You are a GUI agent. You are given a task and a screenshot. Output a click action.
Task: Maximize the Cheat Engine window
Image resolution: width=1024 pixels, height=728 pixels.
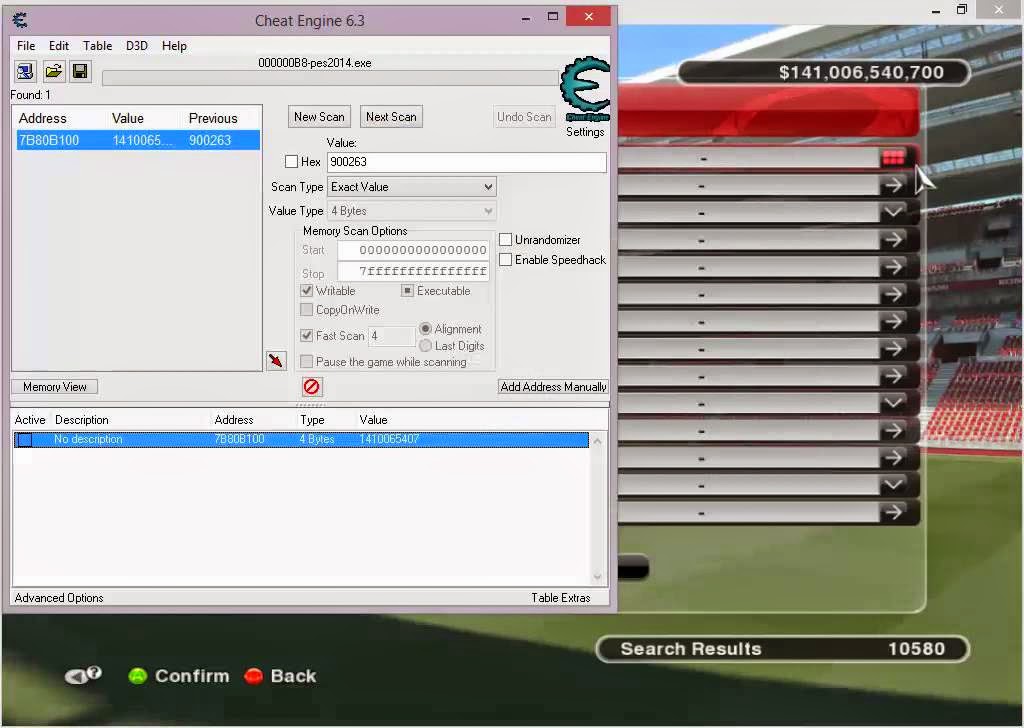[552, 17]
